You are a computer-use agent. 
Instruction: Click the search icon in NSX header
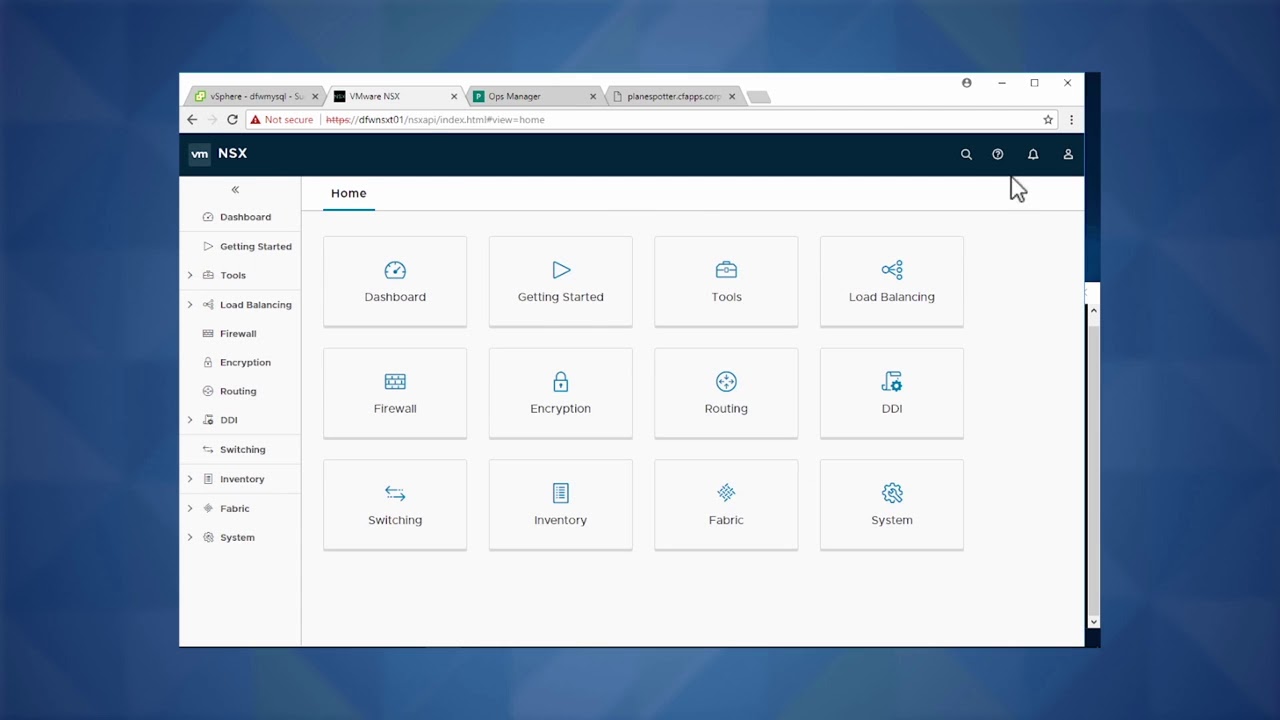[966, 155]
